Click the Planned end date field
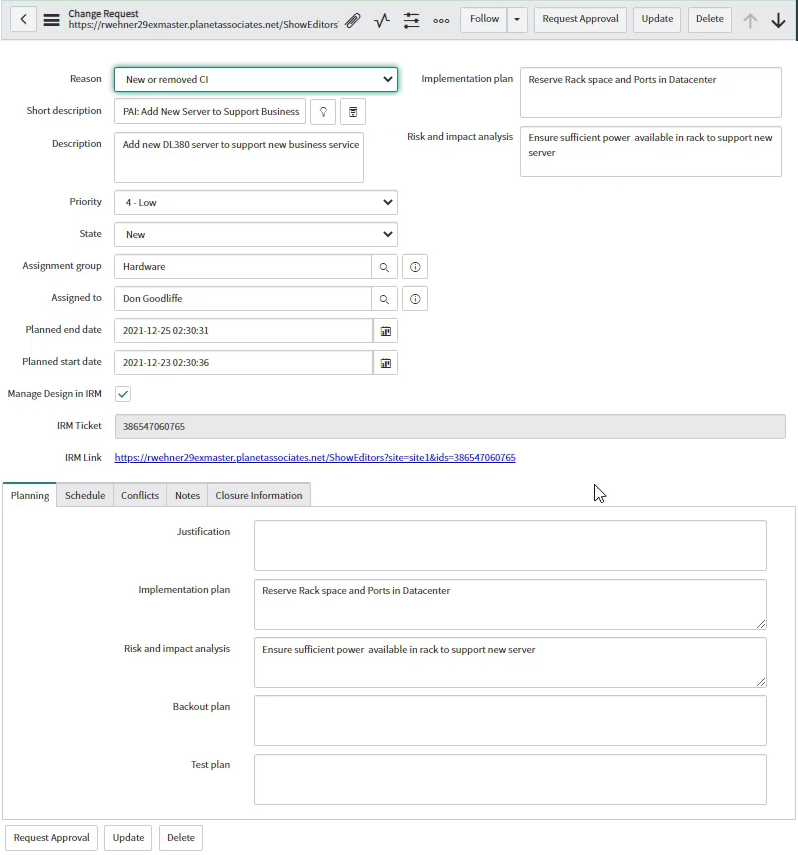The image size is (798, 855). tap(243, 331)
